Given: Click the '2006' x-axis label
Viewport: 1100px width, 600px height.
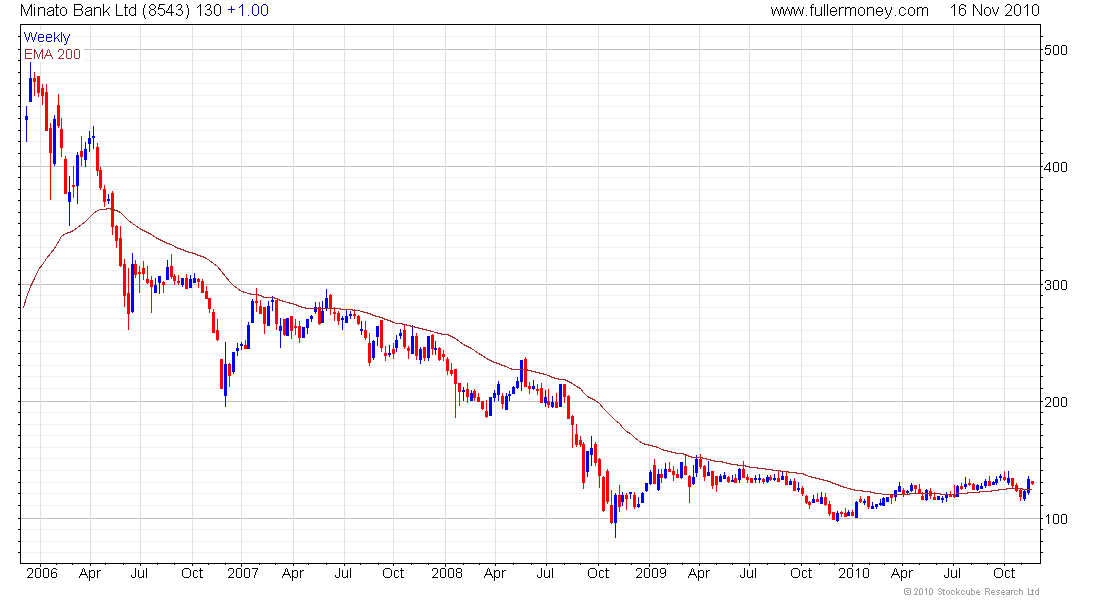Looking at the screenshot, I should 41,573.
